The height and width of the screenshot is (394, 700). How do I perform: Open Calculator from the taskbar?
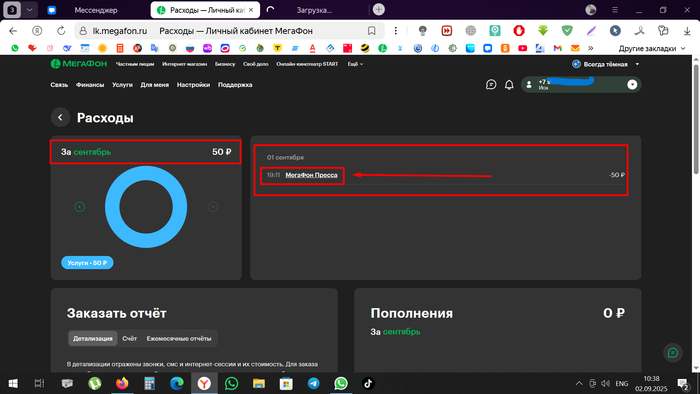coord(149,383)
